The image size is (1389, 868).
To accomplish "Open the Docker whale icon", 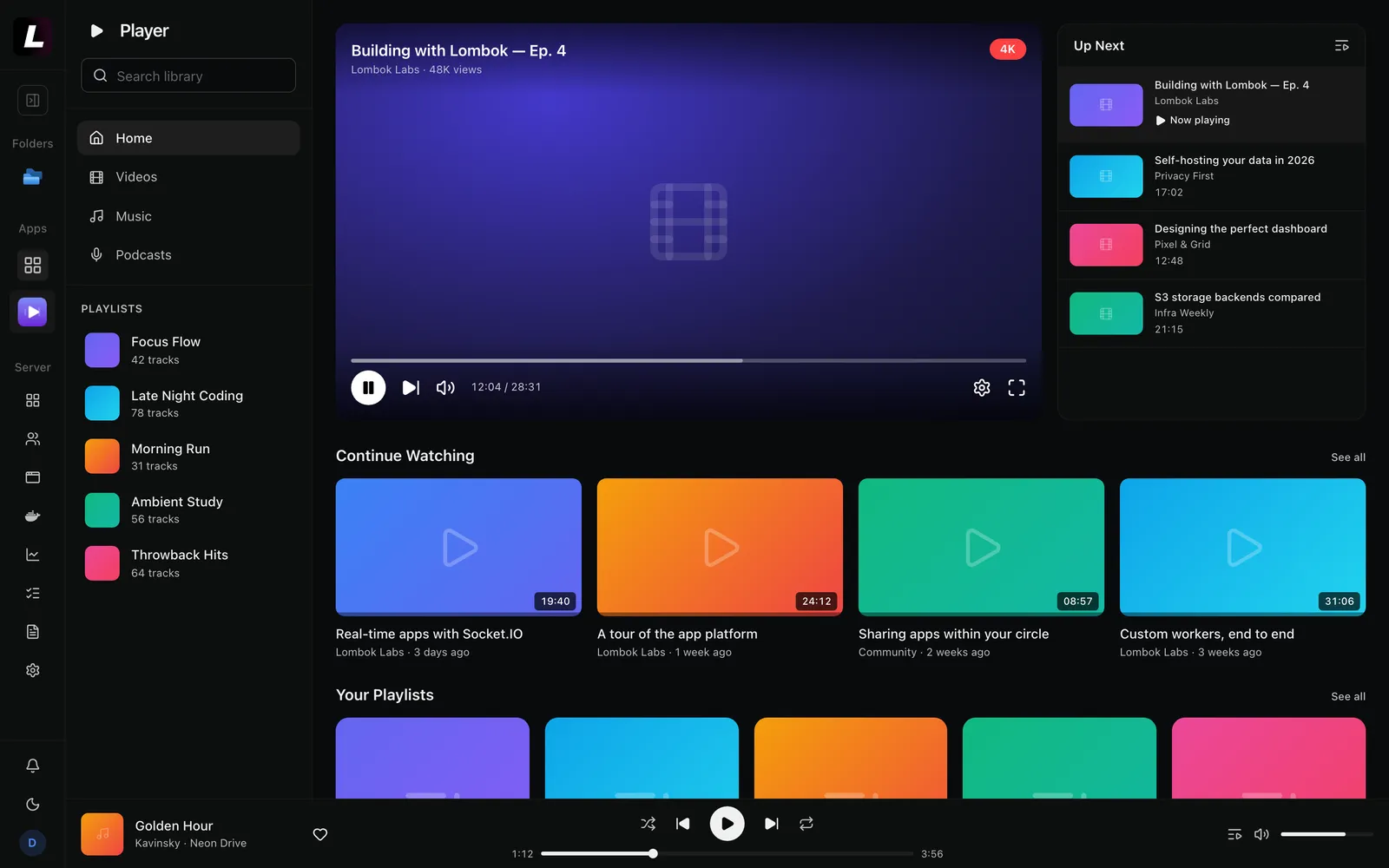I will pyautogui.click(x=32, y=516).
